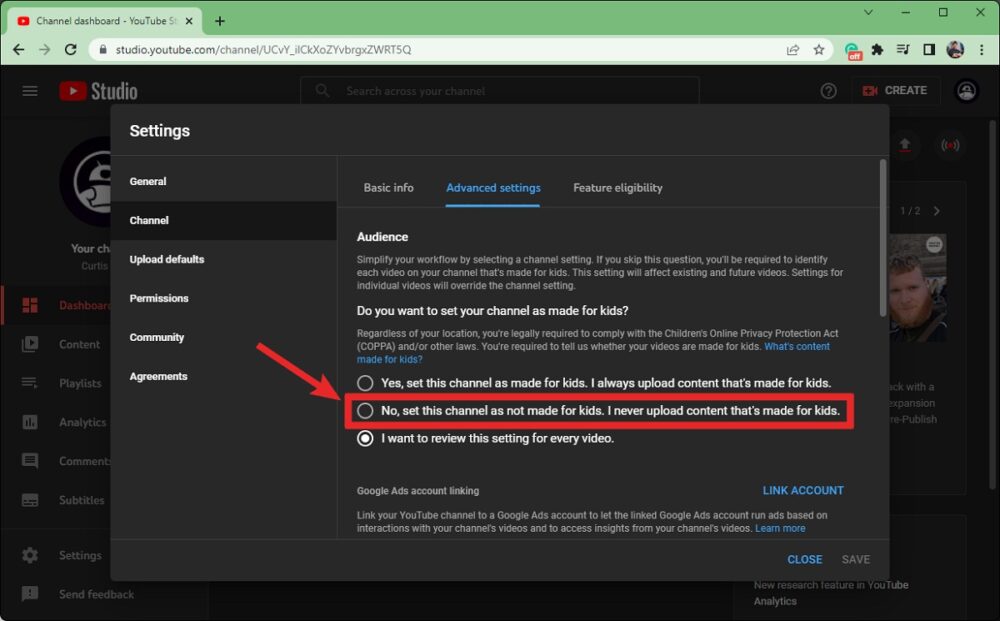Click the SAVE button

click(856, 559)
